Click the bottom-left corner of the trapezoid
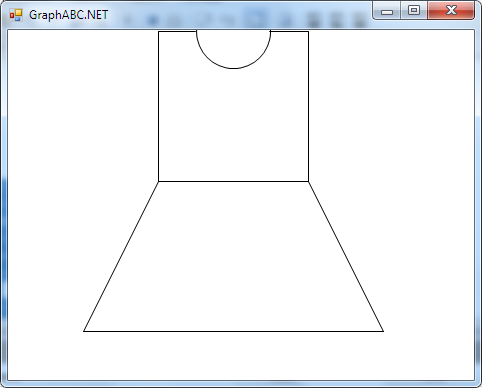 click(84, 331)
